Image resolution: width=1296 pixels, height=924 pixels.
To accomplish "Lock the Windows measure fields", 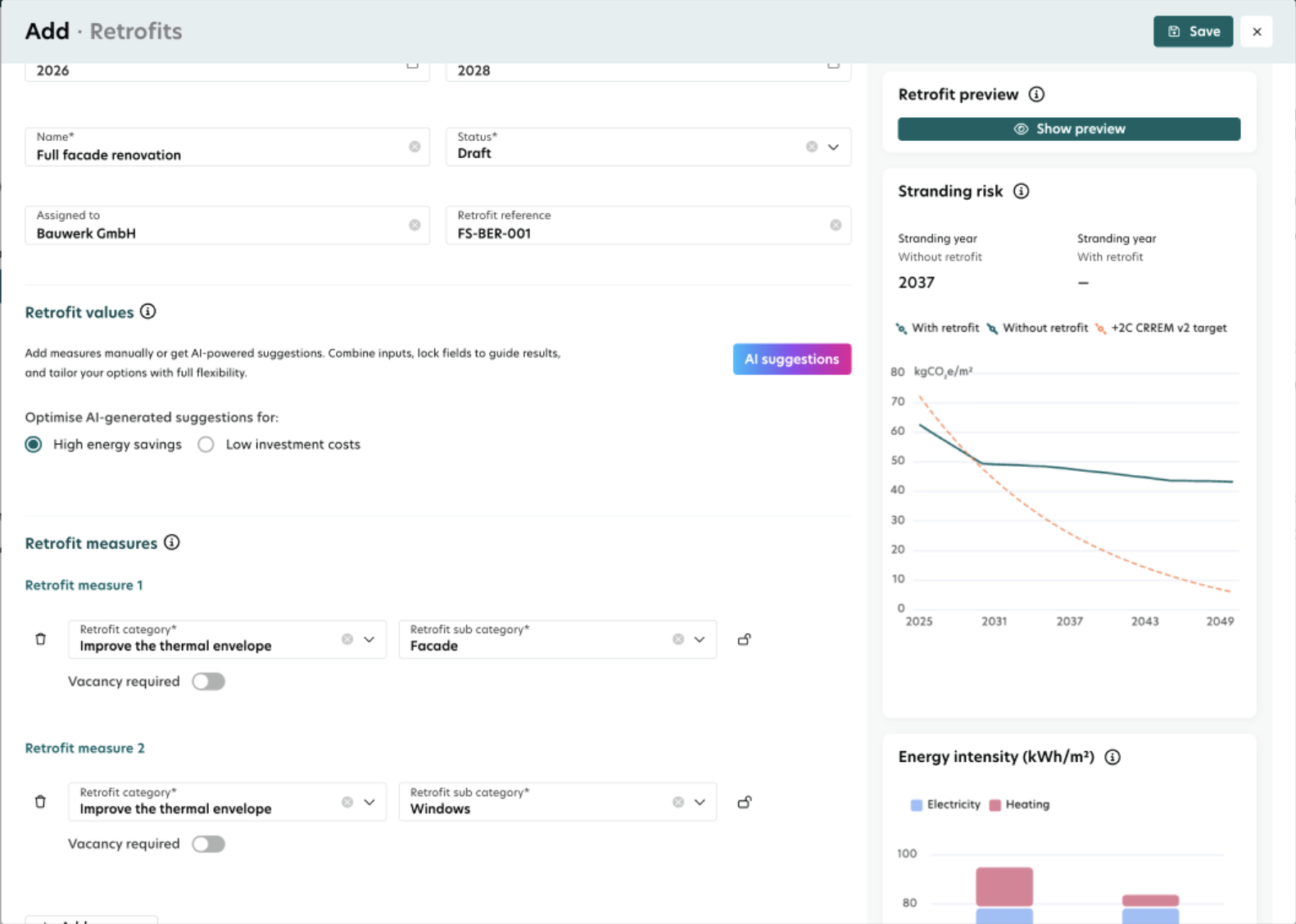I will [x=744, y=802].
